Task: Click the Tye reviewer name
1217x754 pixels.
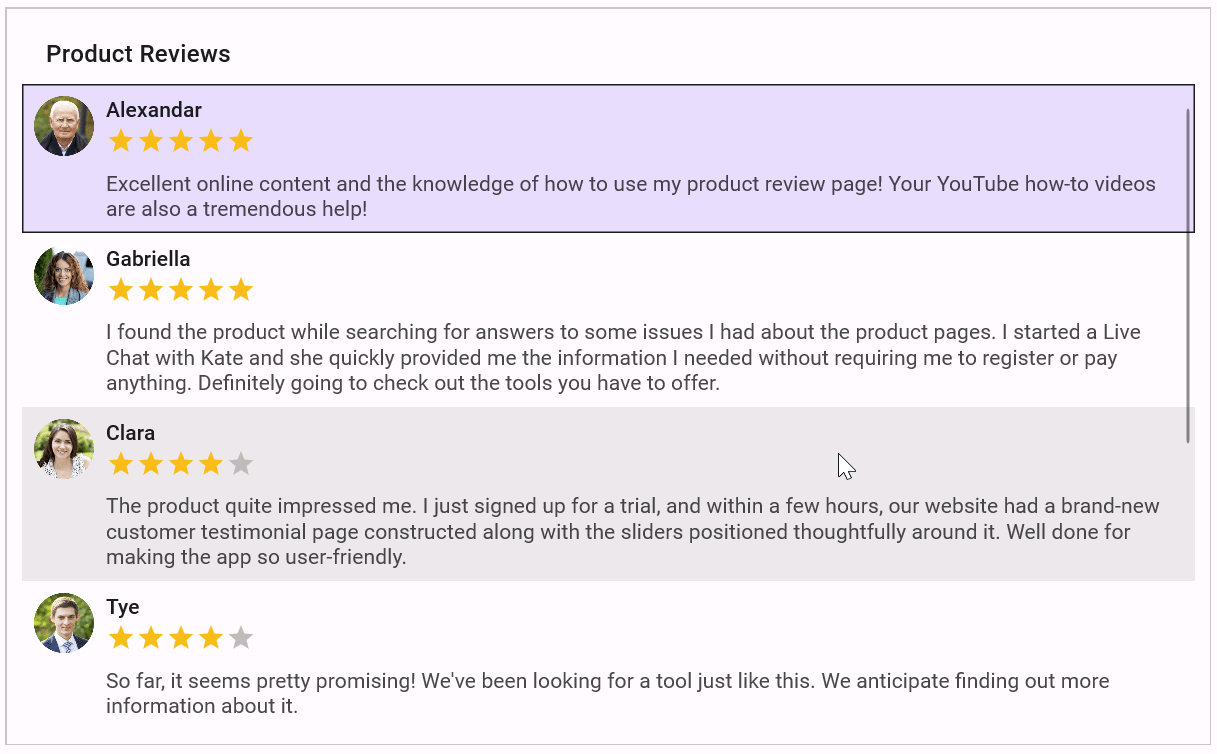Action: click(123, 607)
